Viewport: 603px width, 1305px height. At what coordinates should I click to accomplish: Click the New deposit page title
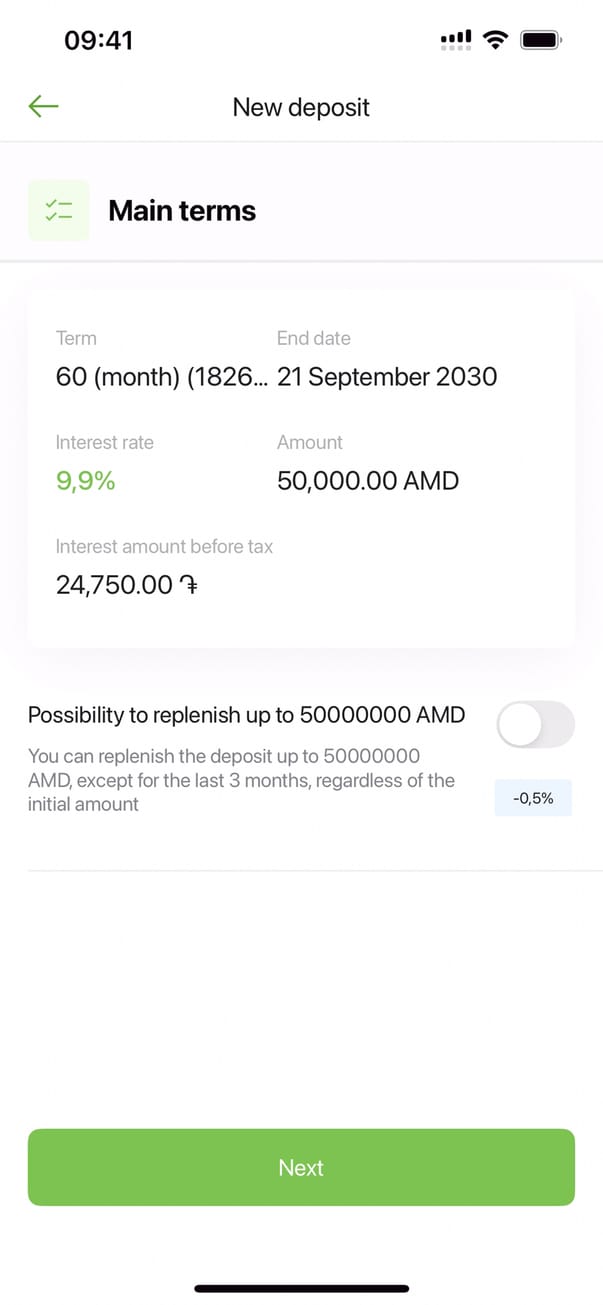click(301, 107)
